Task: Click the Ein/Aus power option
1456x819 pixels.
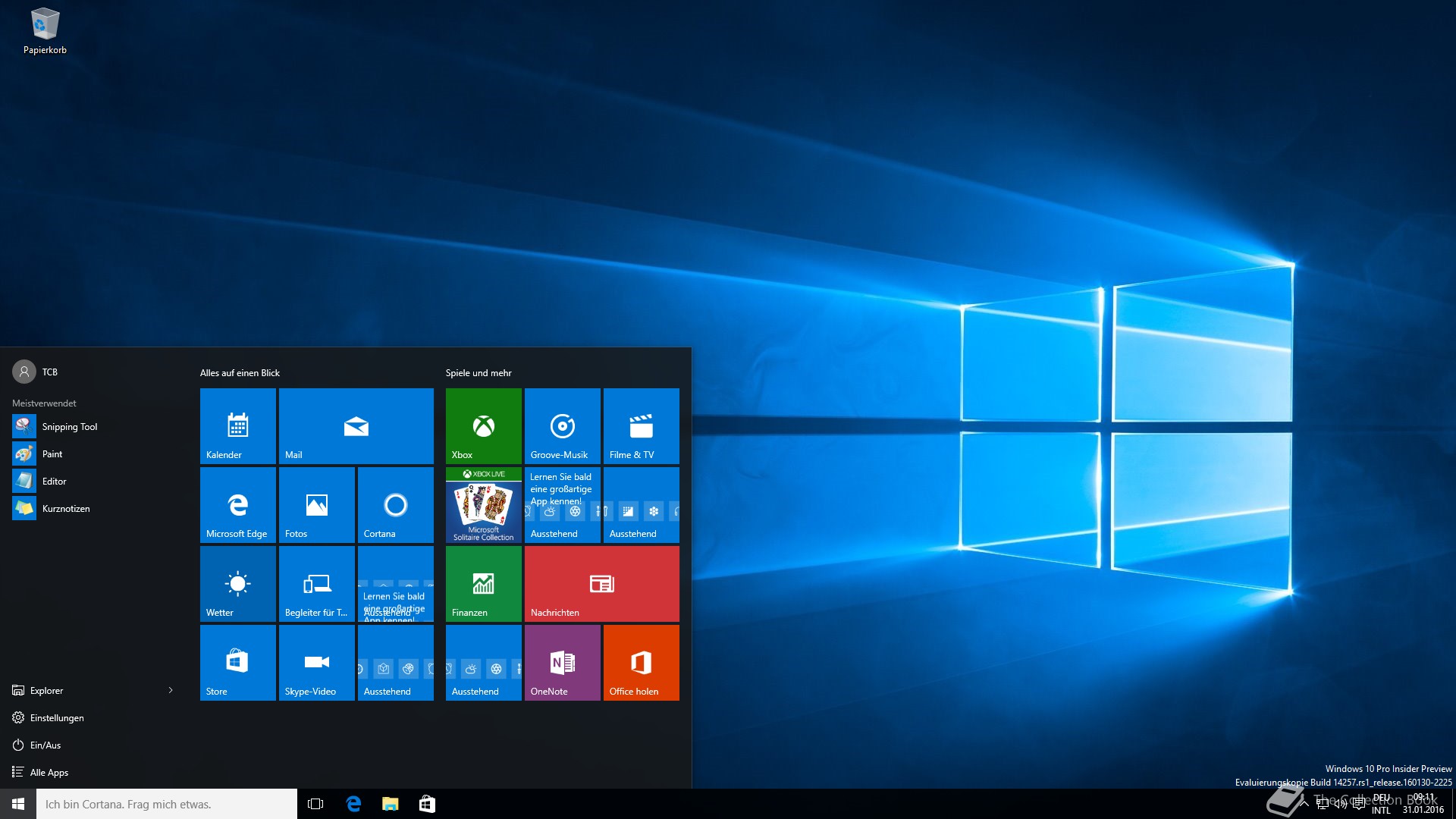Action: pyautogui.click(x=45, y=745)
